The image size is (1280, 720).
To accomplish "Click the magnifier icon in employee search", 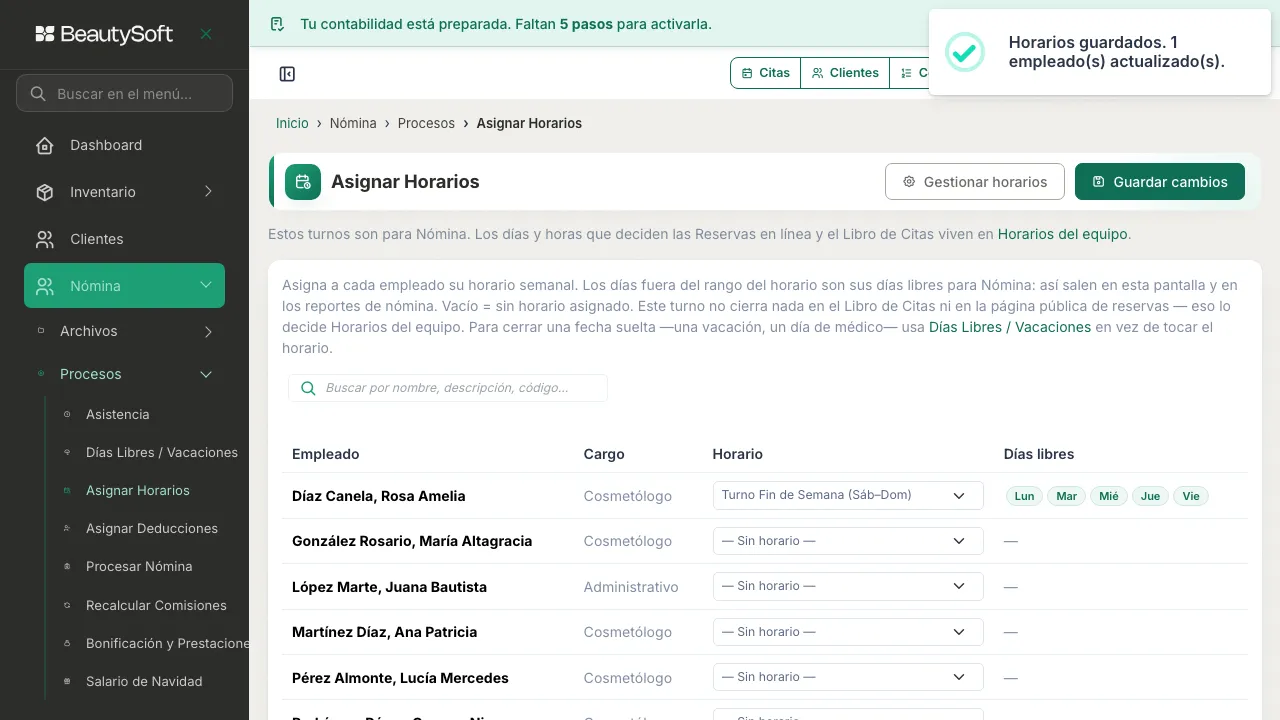I will click(308, 388).
